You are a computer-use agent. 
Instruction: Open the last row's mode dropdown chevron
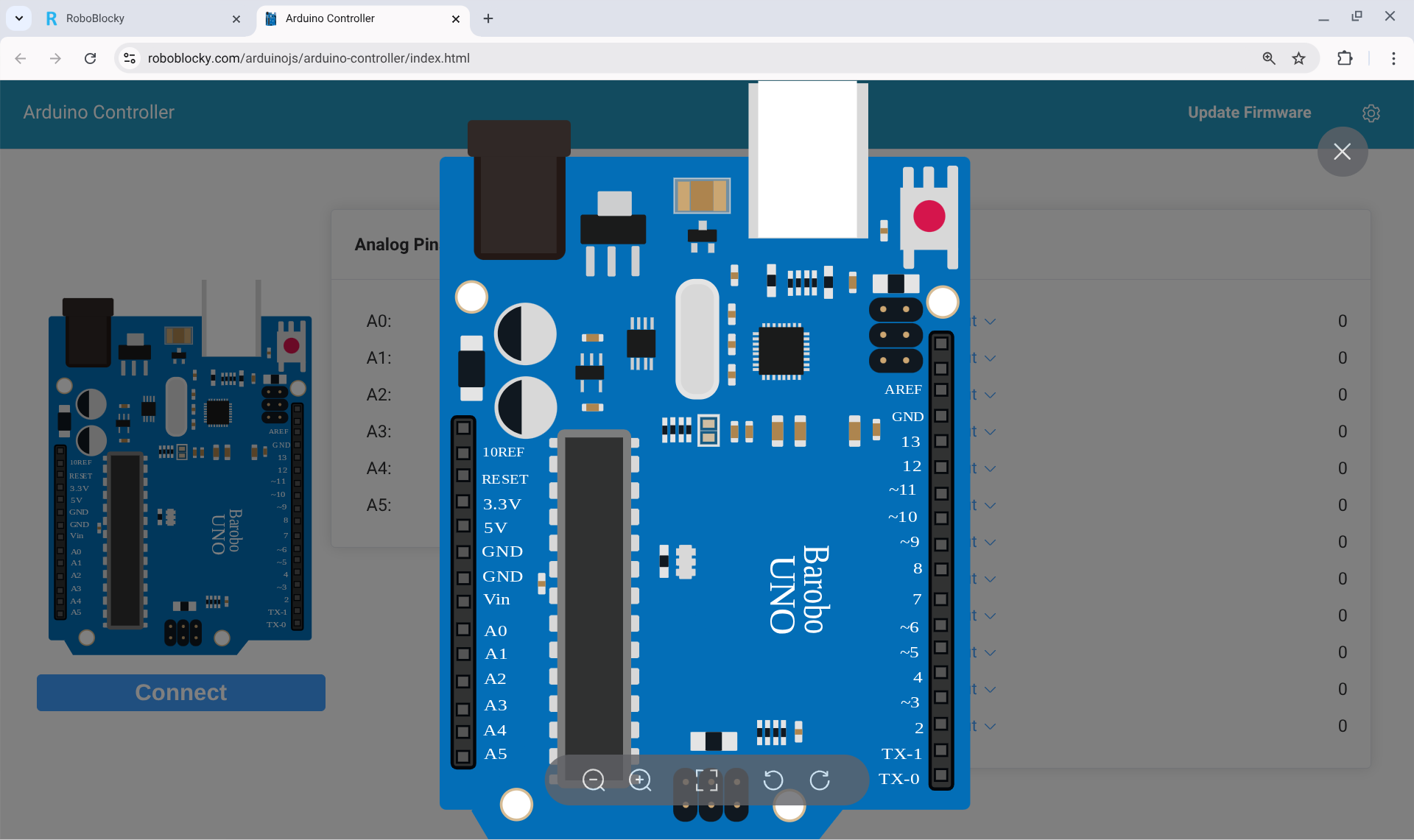[x=990, y=727]
